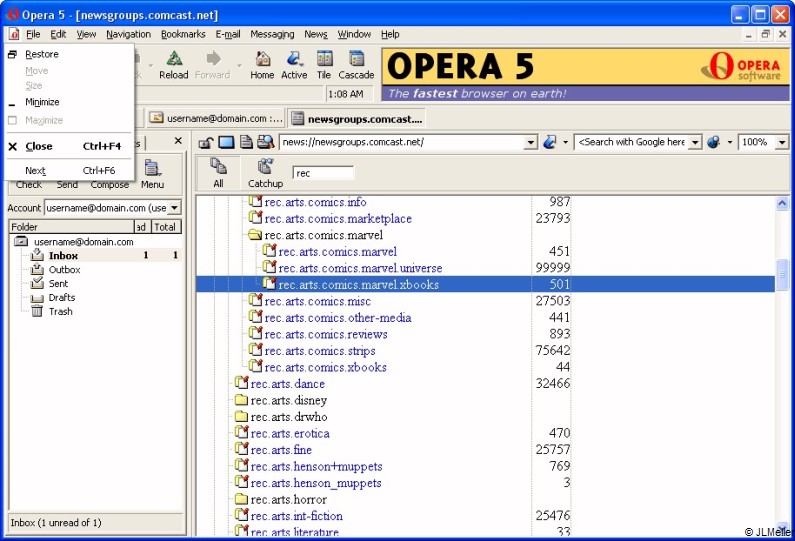The height and width of the screenshot is (541, 795).
Task: Click the Search with Google field
Action: pos(633,142)
